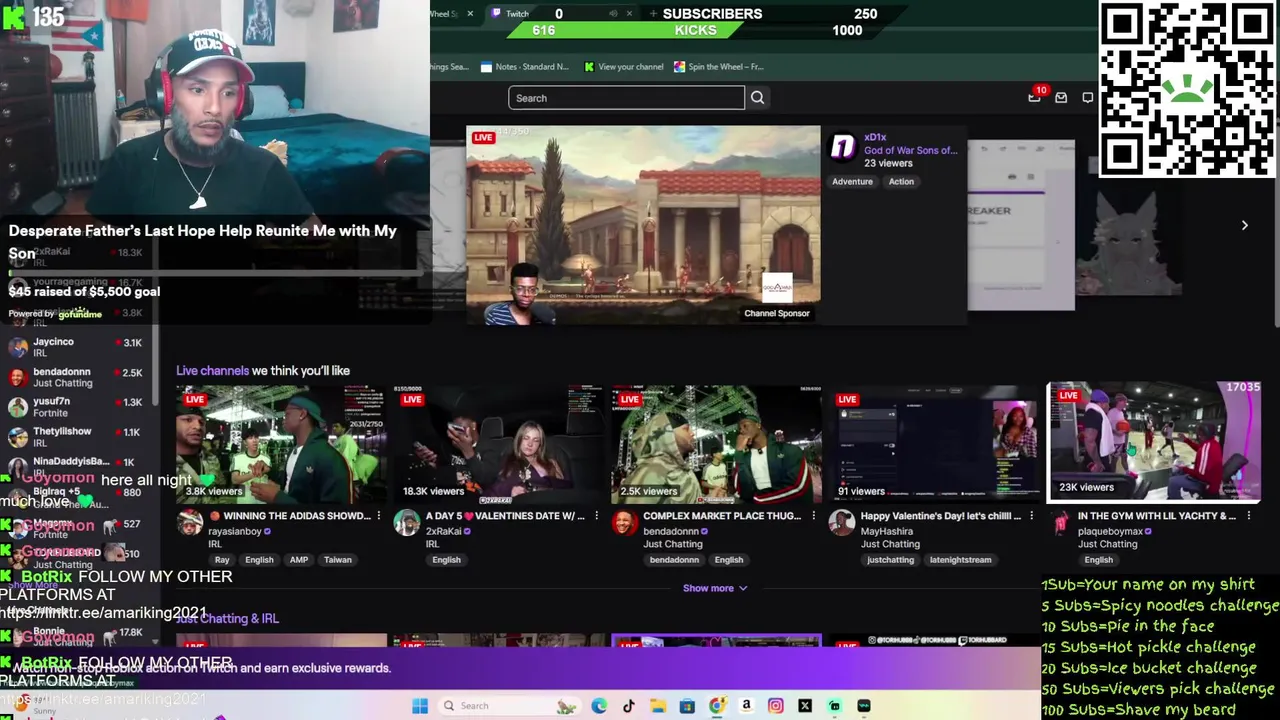This screenshot has height=720, width=1280.
Task: Click Channel Sponsor label on featured stream
Action: coord(777,313)
